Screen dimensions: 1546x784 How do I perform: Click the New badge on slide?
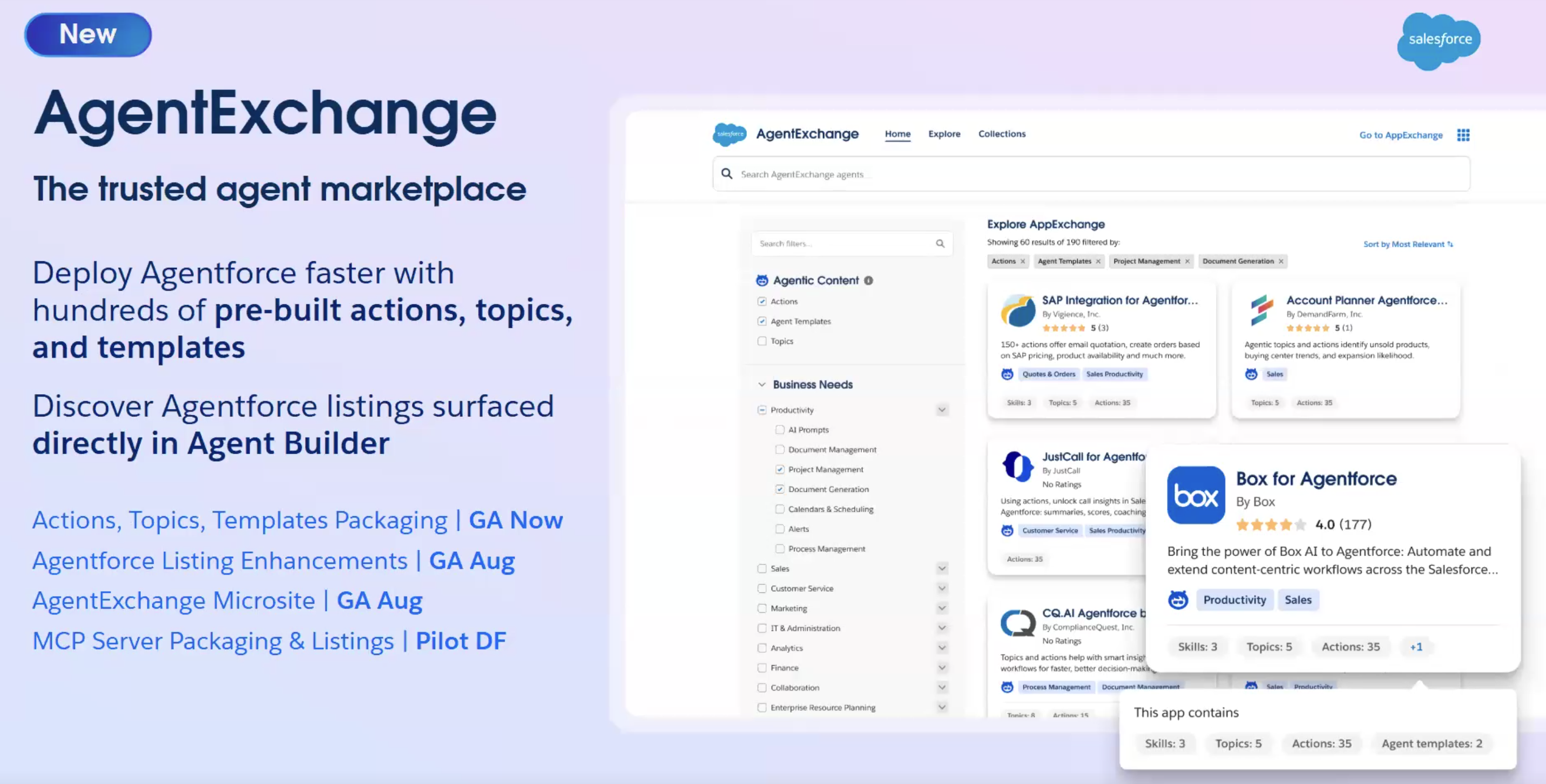tap(87, 35)
